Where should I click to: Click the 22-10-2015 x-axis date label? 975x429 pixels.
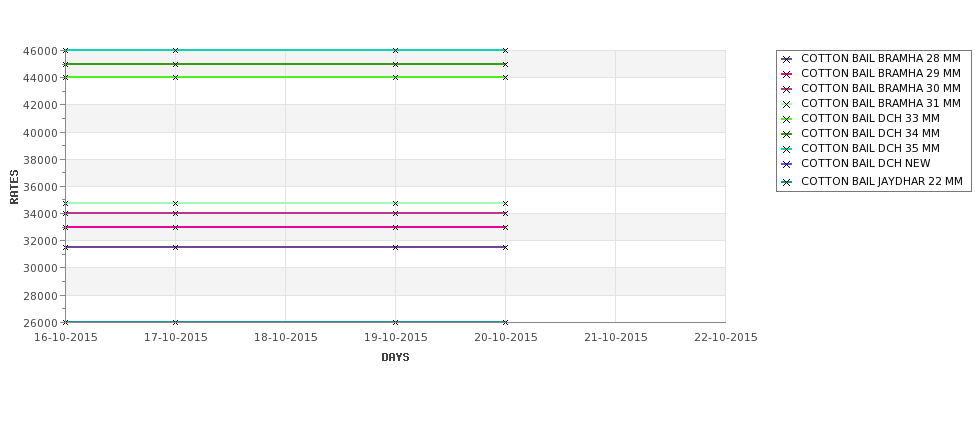point(725,338)
